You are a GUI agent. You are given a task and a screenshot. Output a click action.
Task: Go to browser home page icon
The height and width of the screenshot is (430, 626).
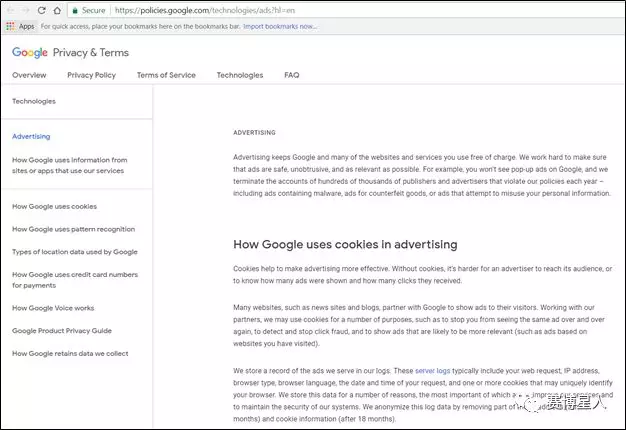tap(57, 10)
